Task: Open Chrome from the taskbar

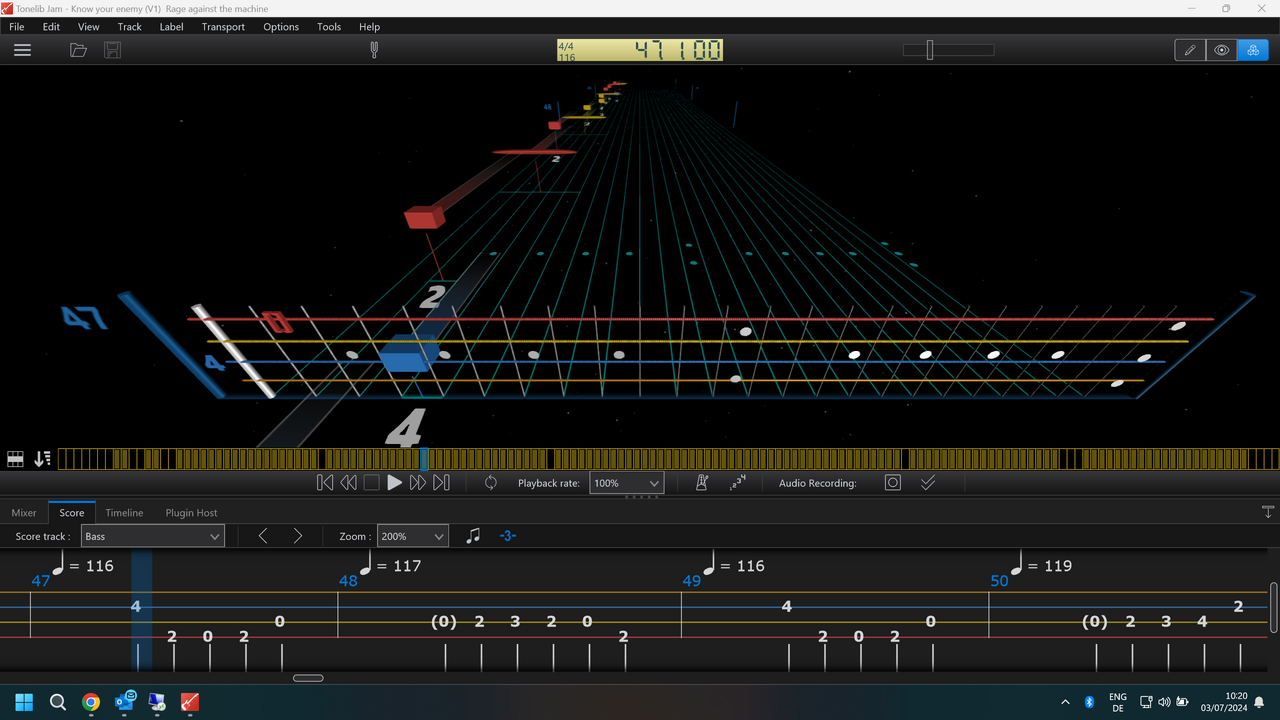Action: point(91,702)
